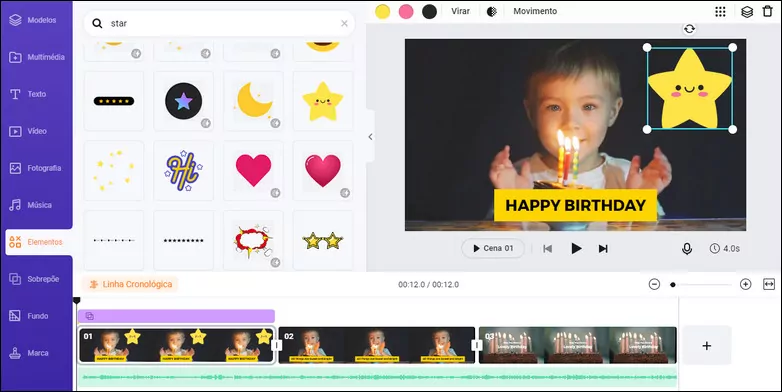782x392 pixels.
Task: Select the purple overlay track bar
Action: tap(176, 316)
